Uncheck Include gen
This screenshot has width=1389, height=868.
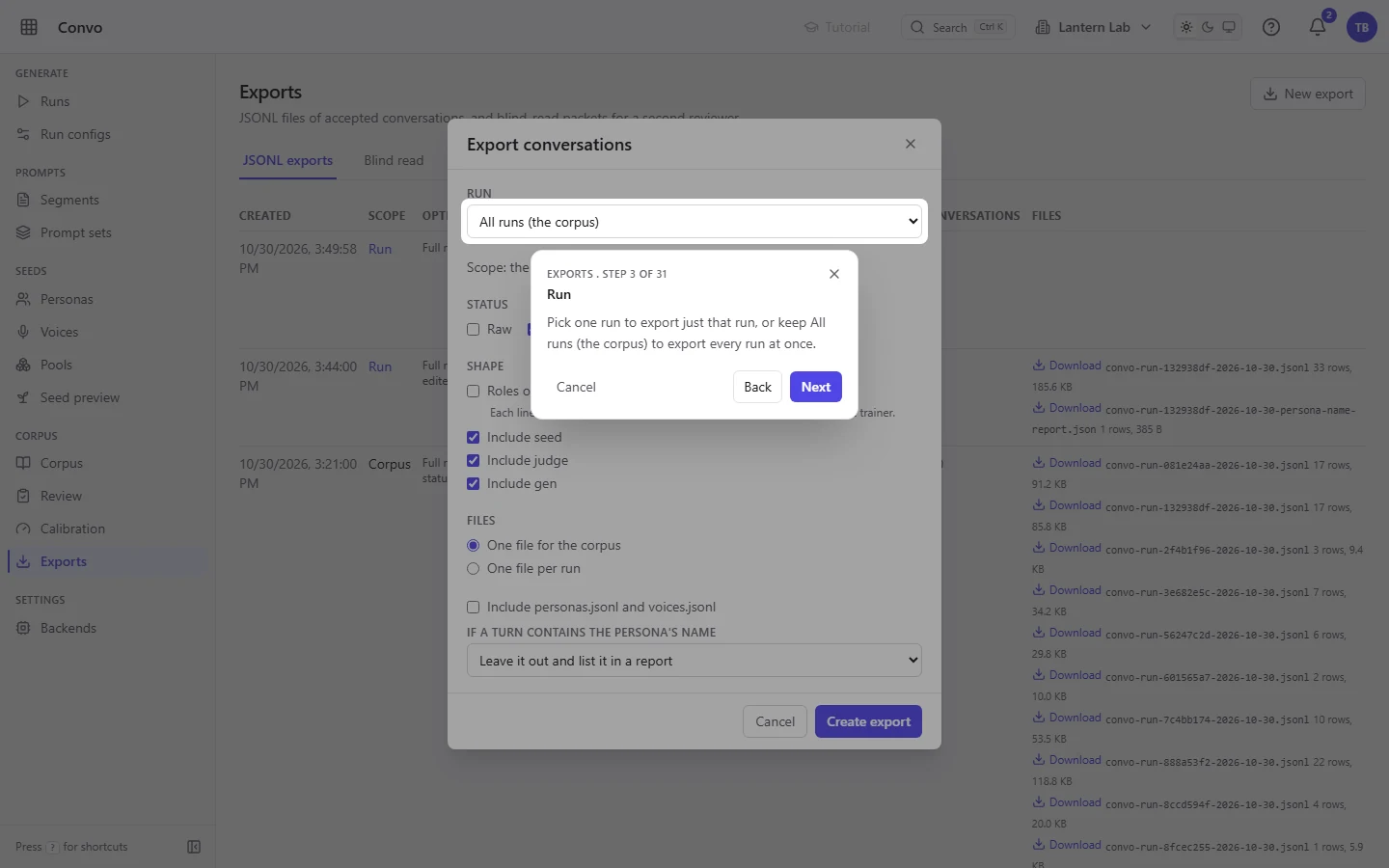pyautogui.click(x=474, y=484)
